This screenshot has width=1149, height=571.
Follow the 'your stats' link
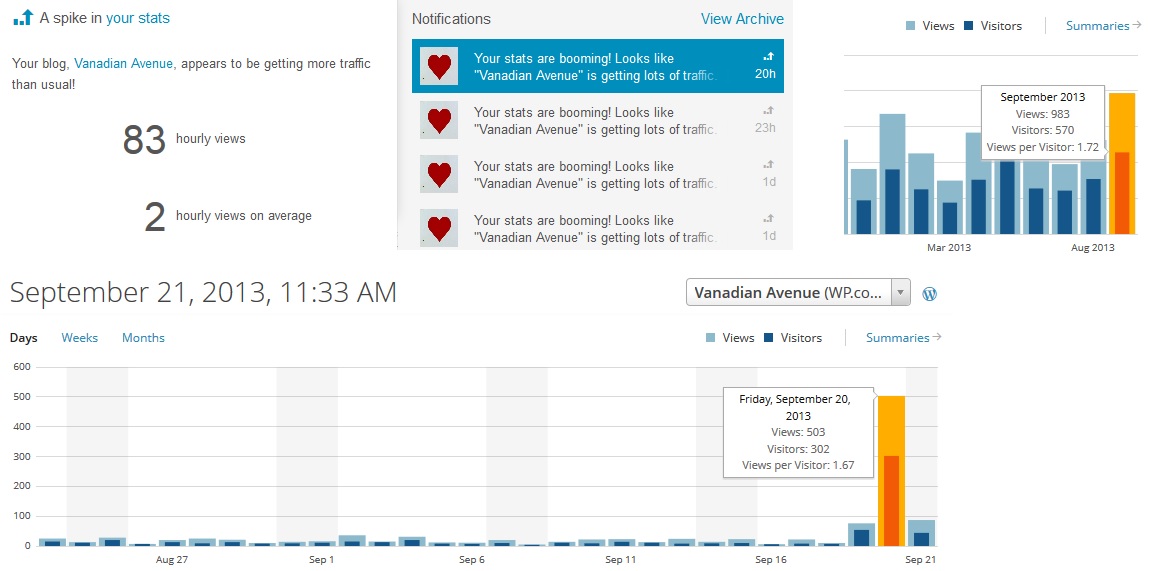coord(138,18)
